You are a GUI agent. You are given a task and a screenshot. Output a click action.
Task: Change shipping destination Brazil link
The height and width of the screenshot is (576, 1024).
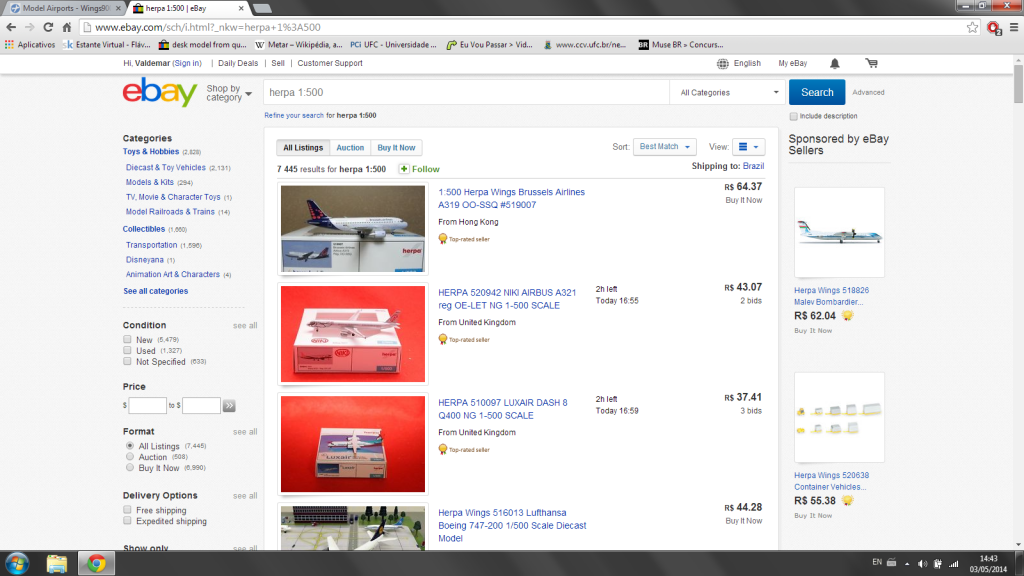point(753,166)
